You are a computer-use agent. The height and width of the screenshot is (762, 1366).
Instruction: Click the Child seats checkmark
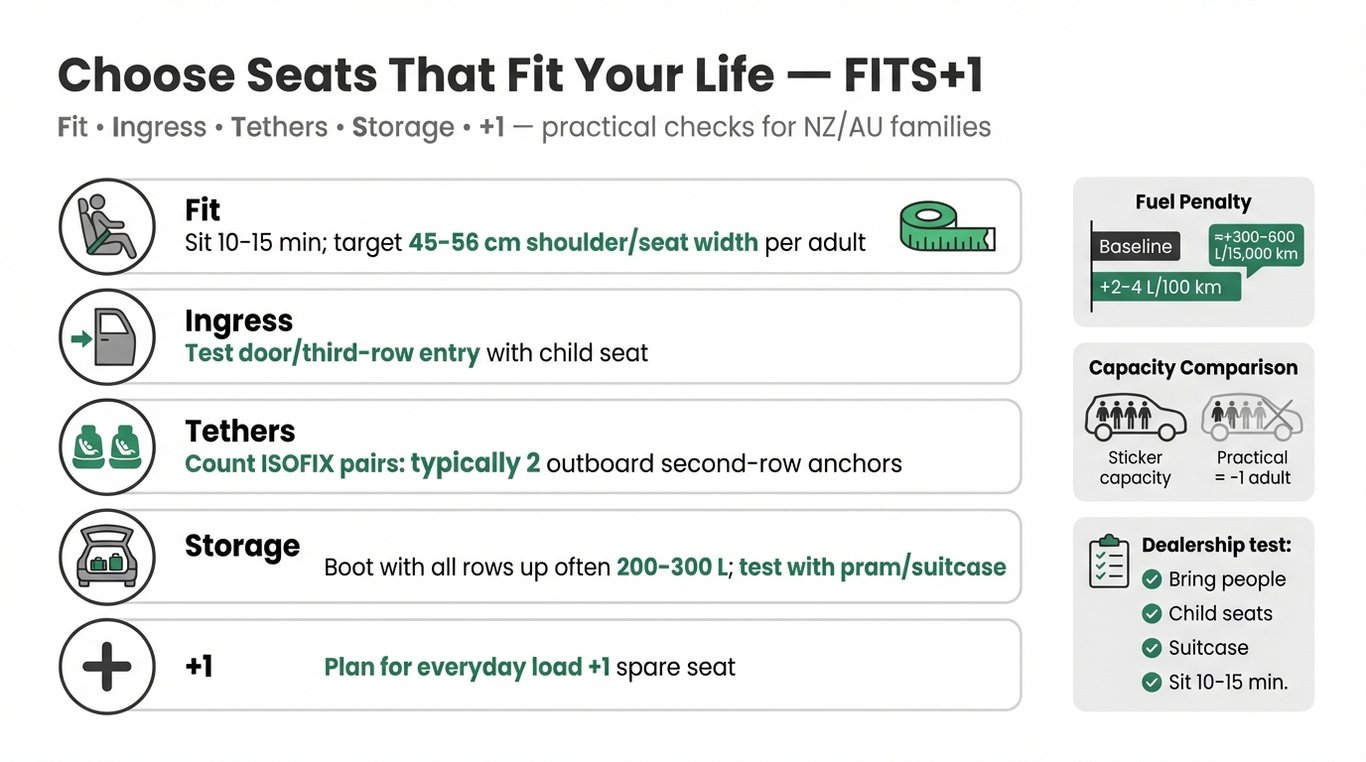tap(1152, 614)
